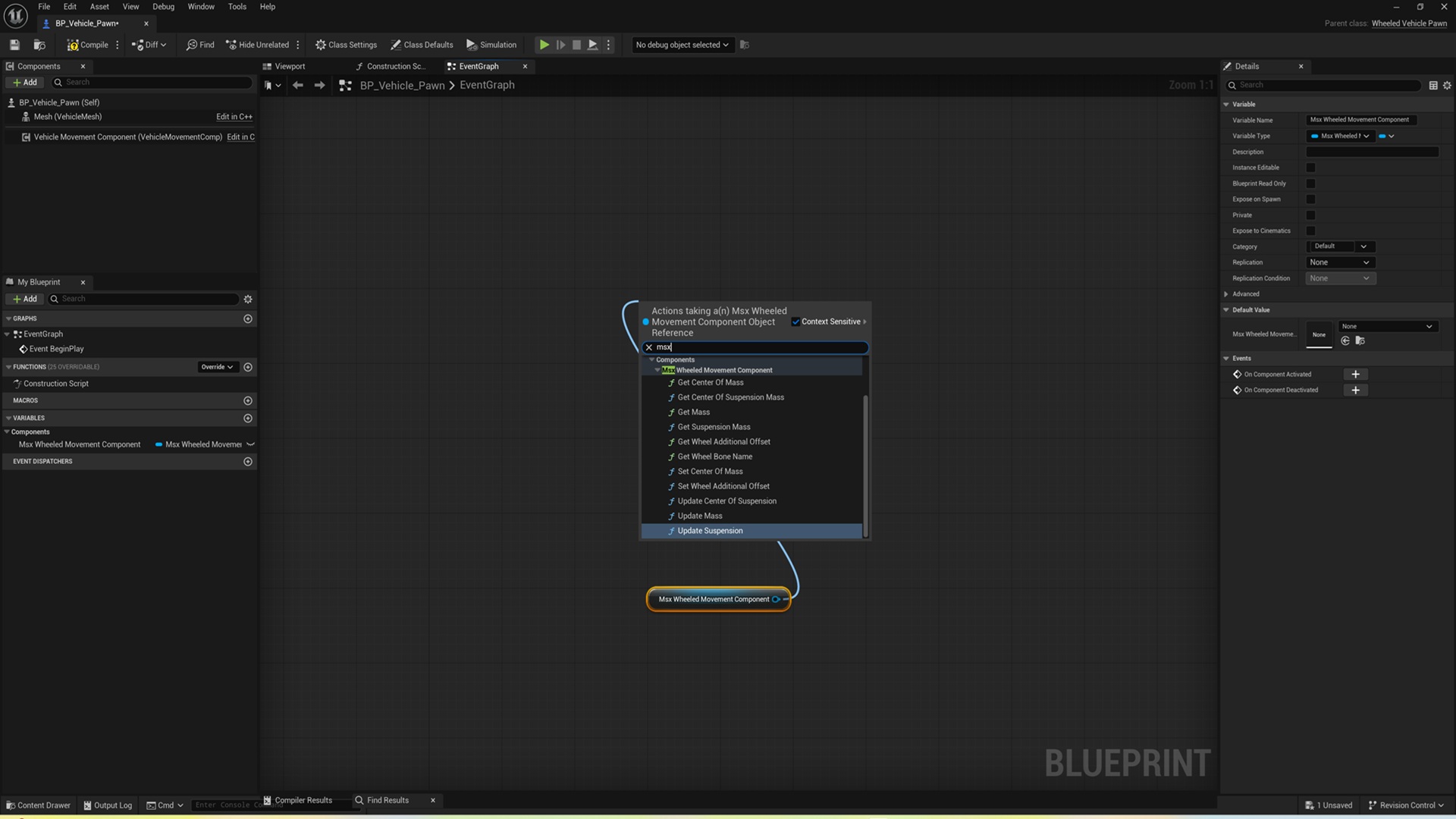Open Edit in C++ for Mesh
Viewport: 1456px width, 819px height.
click(234, 117)
